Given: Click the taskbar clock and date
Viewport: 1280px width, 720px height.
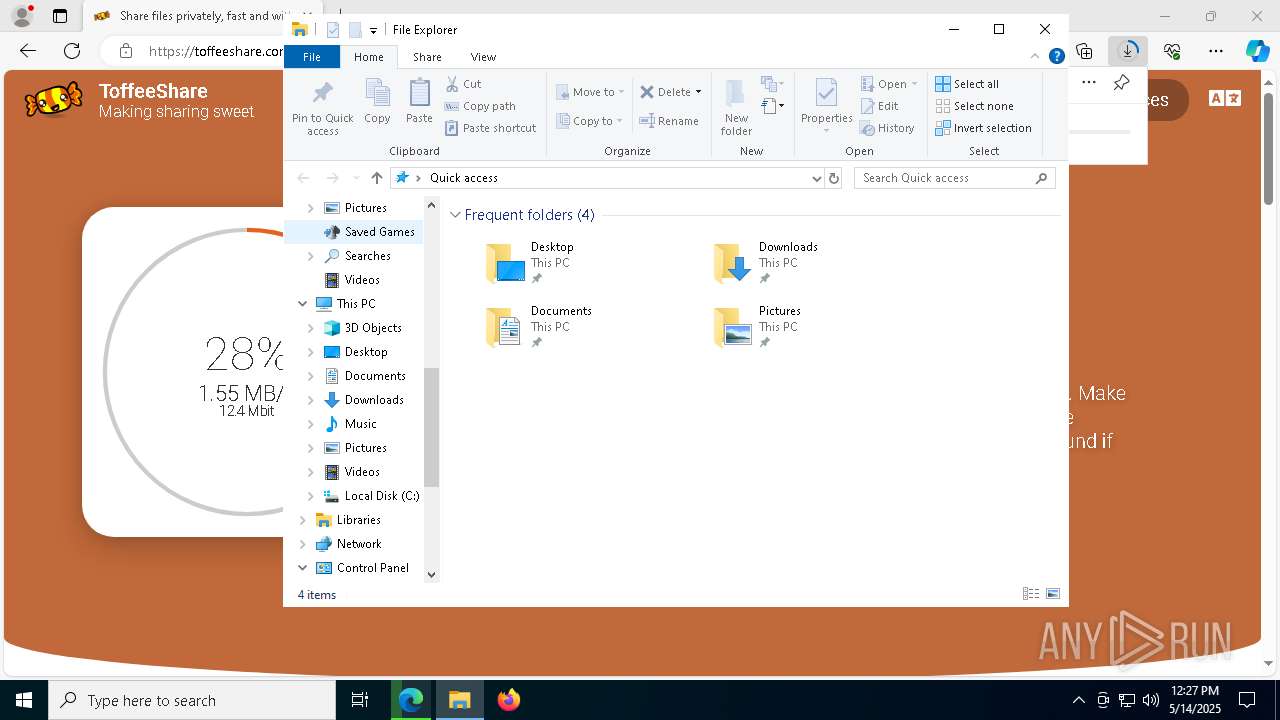Looking at the screenshot, I should (1194, 700).
